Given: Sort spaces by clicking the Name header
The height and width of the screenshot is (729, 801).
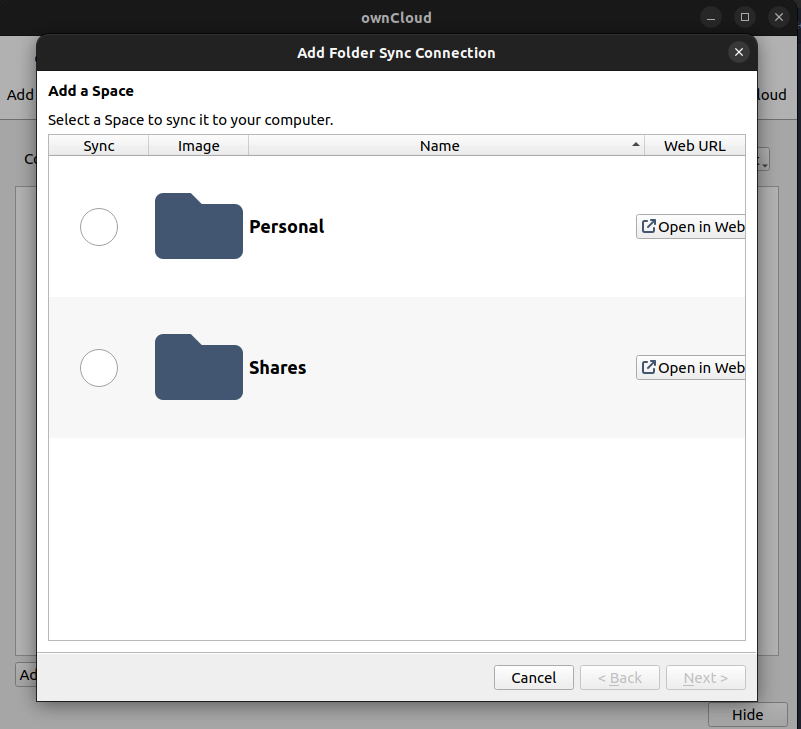Looking at the screenshot, I should (440, 145).
